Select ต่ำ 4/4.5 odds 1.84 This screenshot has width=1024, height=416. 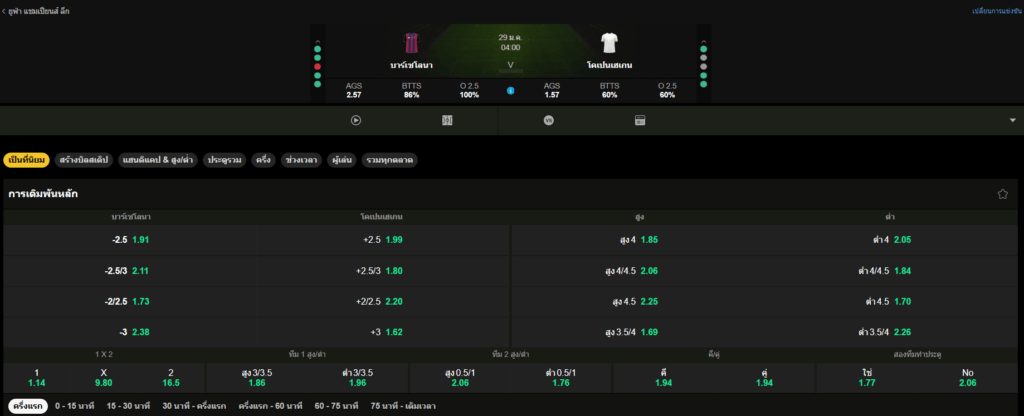[891, 270]
